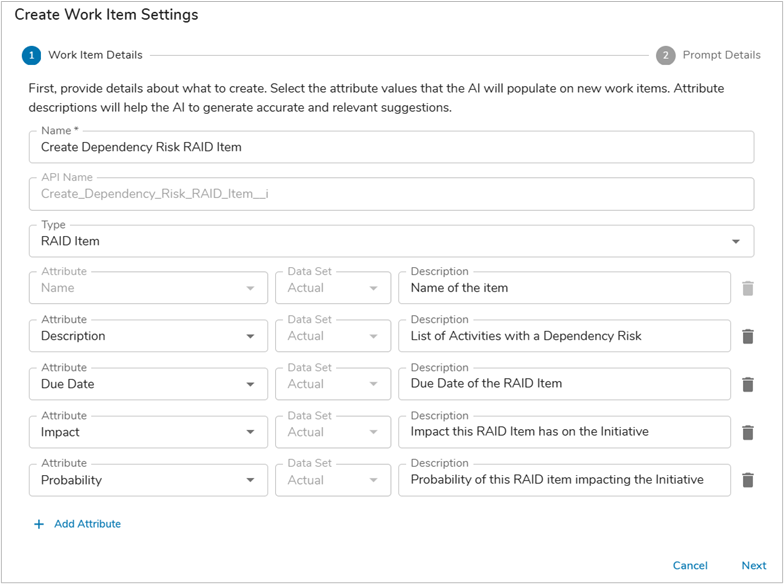The image size is (784, 584).
Task: Edit the Probability row description field
Action: (564, 480)
